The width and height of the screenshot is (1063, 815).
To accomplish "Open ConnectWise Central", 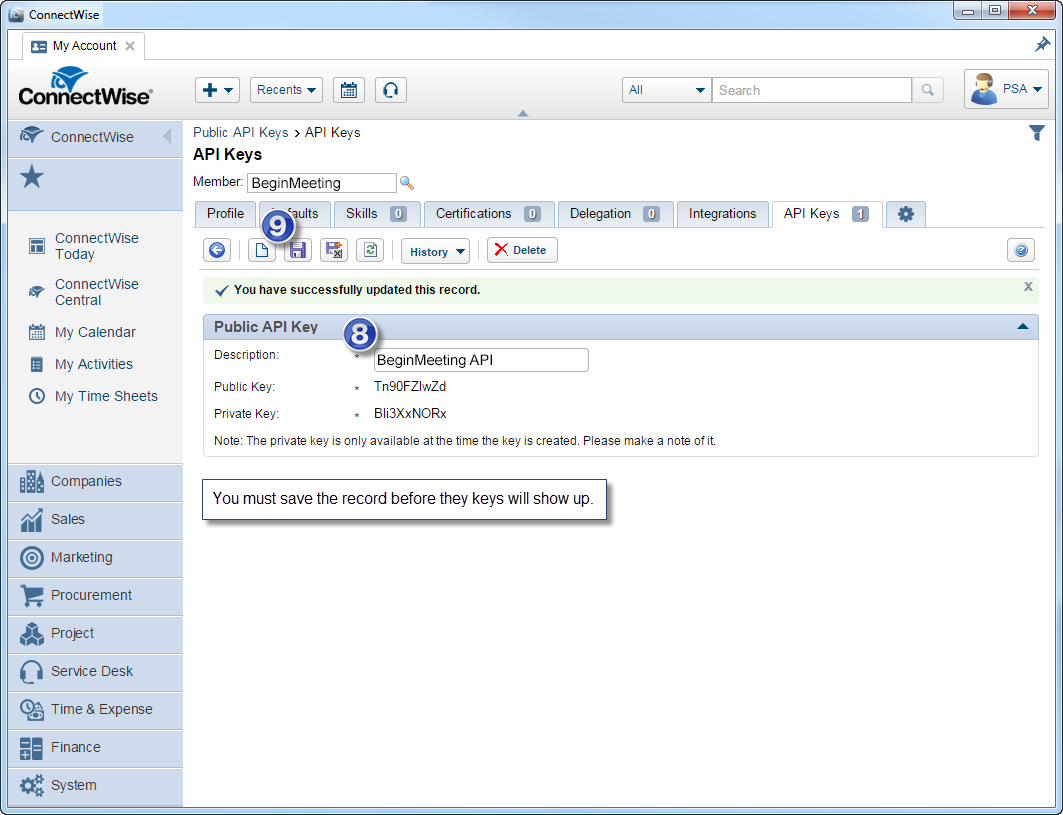I will click(x=96, y=292).
